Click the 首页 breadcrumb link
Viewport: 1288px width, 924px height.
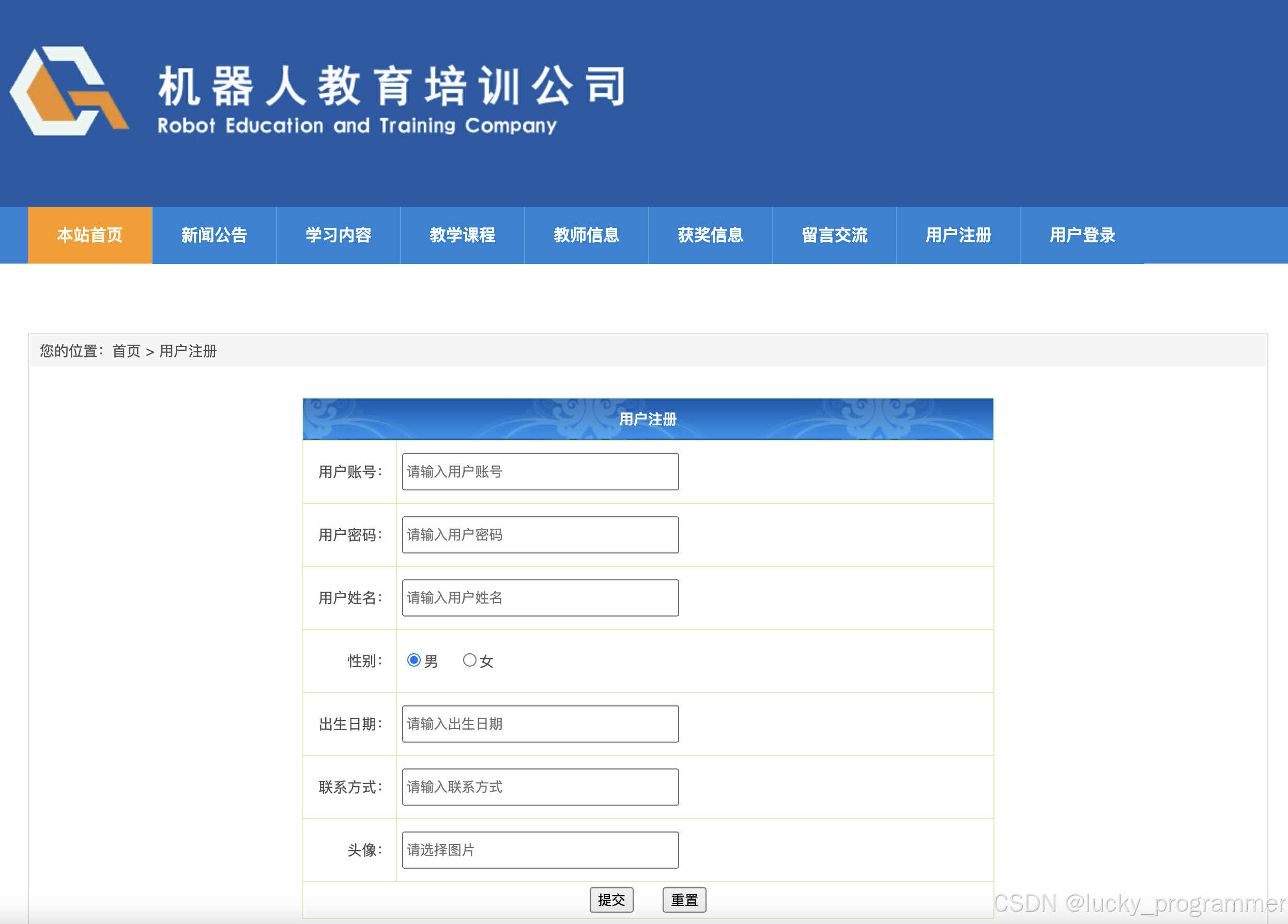126,351
